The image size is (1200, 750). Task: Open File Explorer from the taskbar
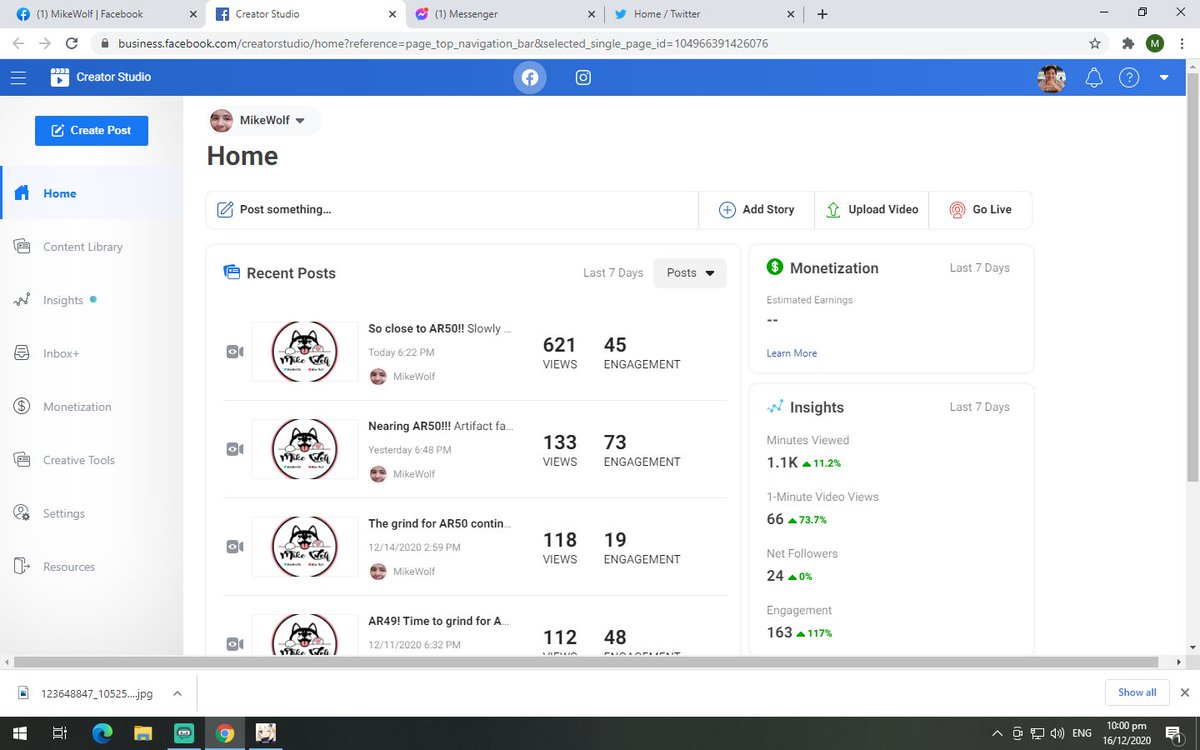coord(142,733)
